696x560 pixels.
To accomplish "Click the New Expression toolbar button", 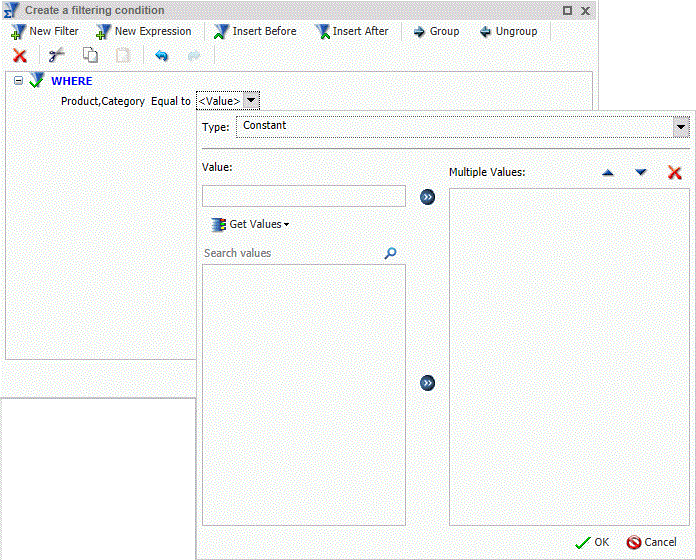I will (x=143, y=32).
